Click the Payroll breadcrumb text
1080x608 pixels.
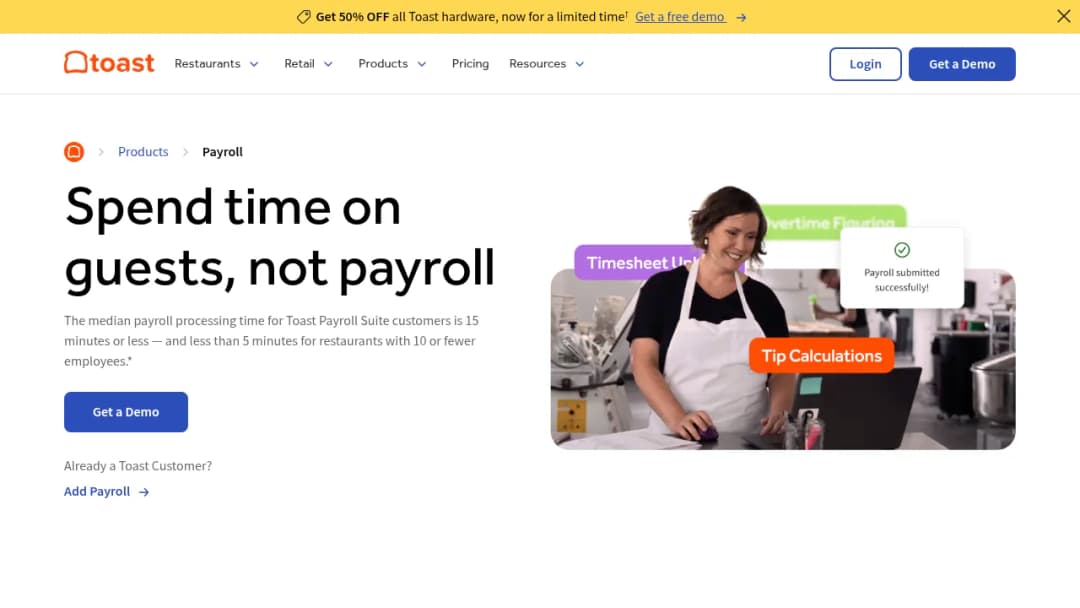[222, 151]
